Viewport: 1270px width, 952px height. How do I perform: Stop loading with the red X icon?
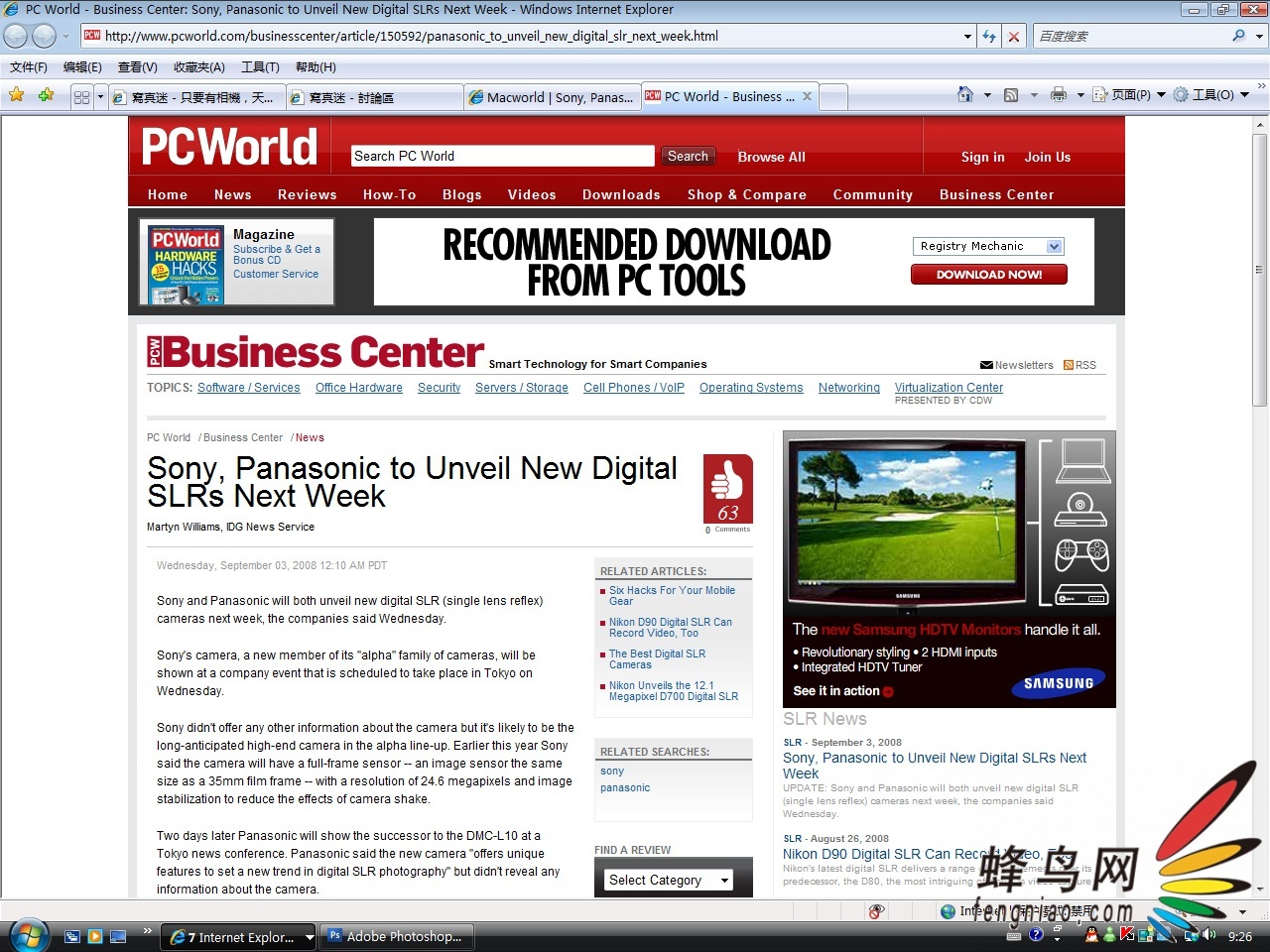[1013, 37]
